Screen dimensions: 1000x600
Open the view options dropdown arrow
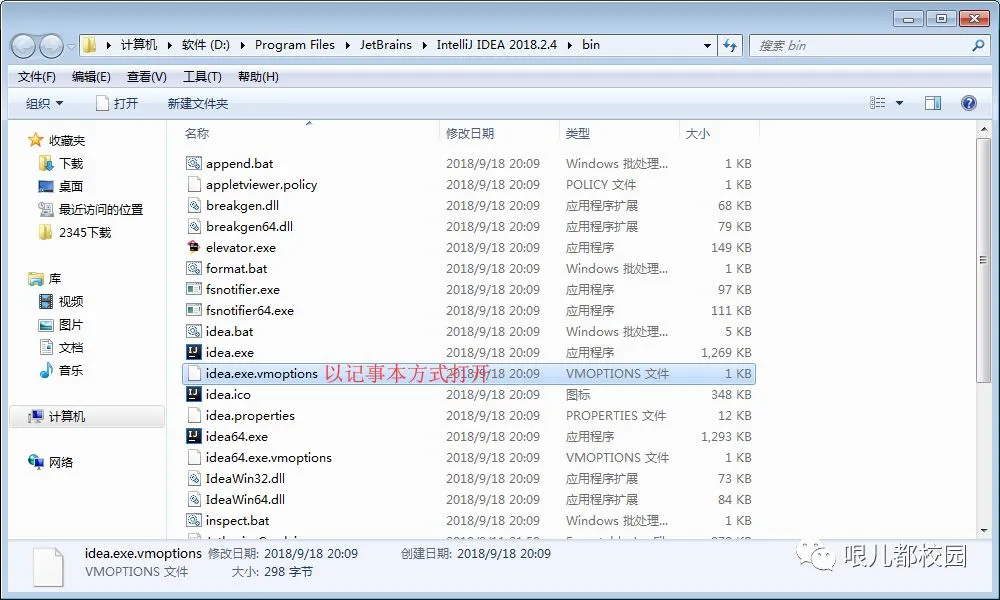(x=899, y=103)
